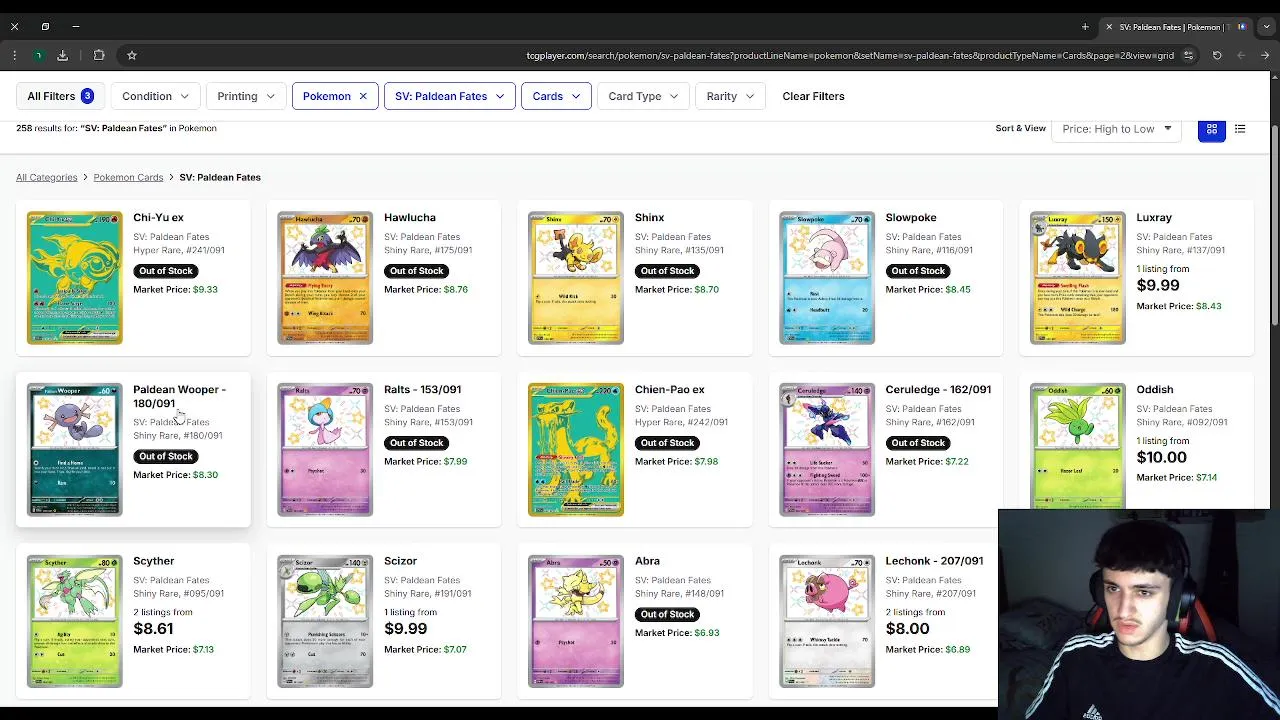The image size is (1280, 720).
Task: Open the Lechonk card image
Action: [827, 621]
